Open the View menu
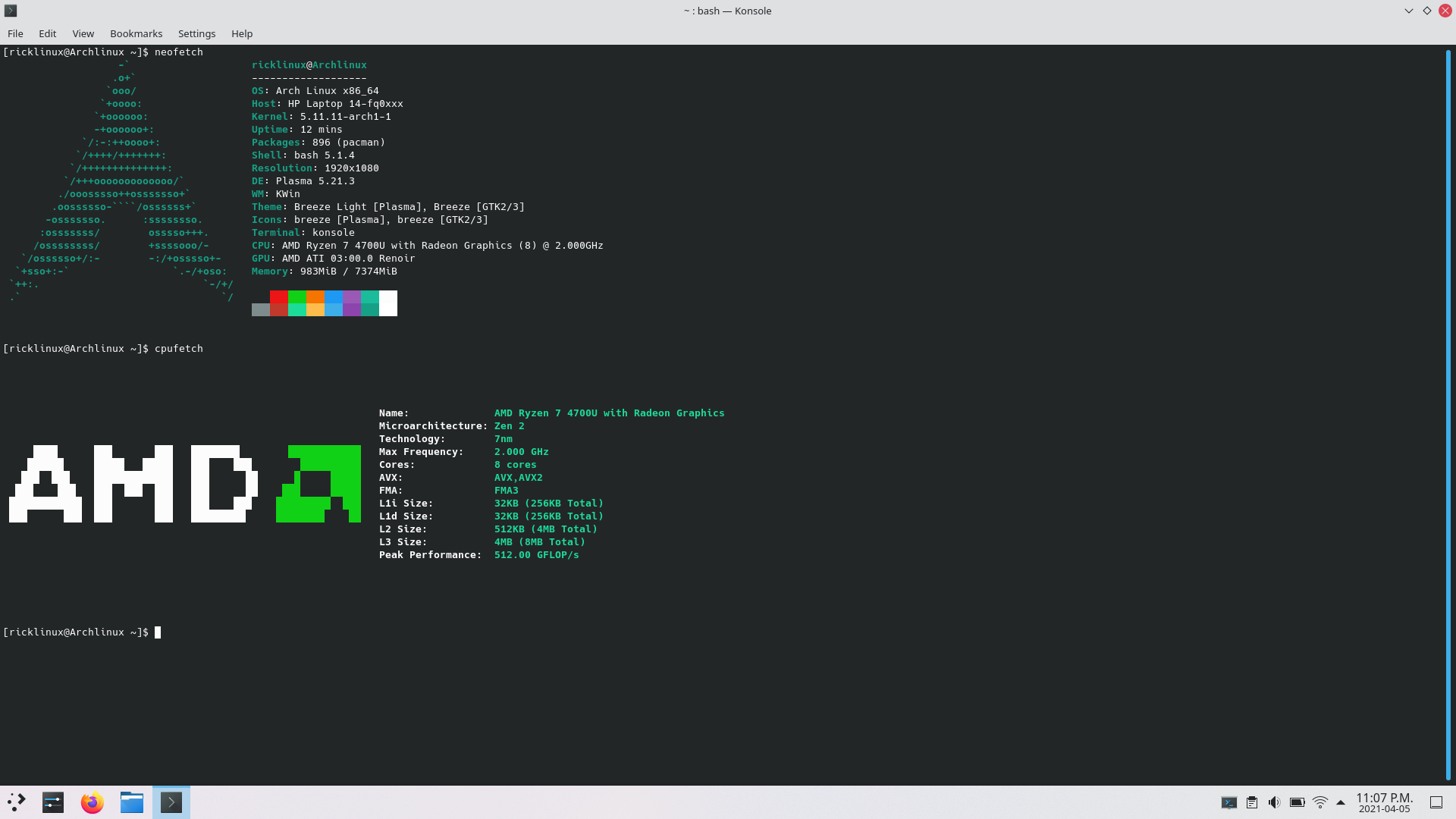Screen dimensions: 1456x819 83,33
